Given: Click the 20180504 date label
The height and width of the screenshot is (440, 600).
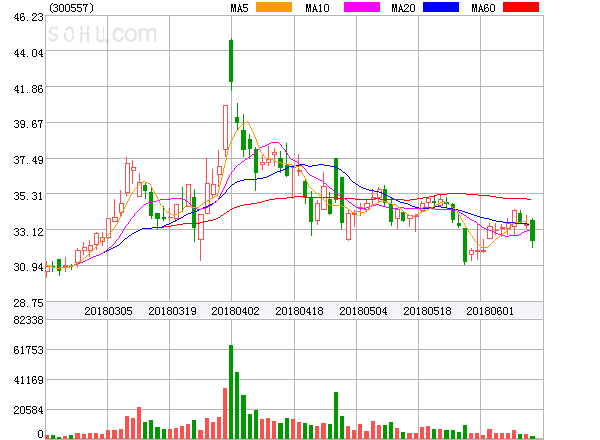Looking at the screenshot, I should pyautogui.click(x=363, y=311).
